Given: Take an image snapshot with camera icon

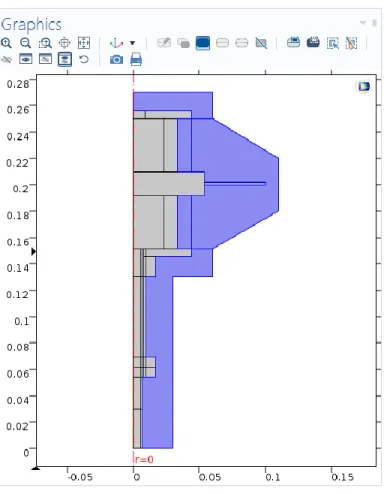Looking at the screenshot, I should click(x=116, y=60).
